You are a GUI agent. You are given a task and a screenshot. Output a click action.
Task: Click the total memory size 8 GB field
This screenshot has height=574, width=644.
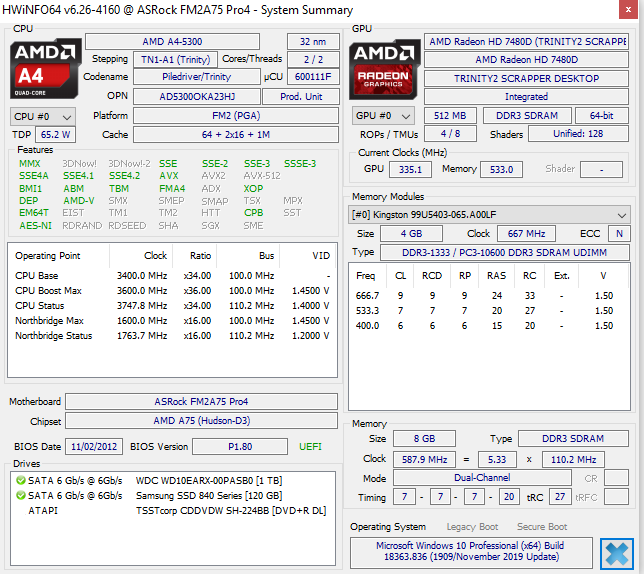pyautogui.click(x=424, y=439)
